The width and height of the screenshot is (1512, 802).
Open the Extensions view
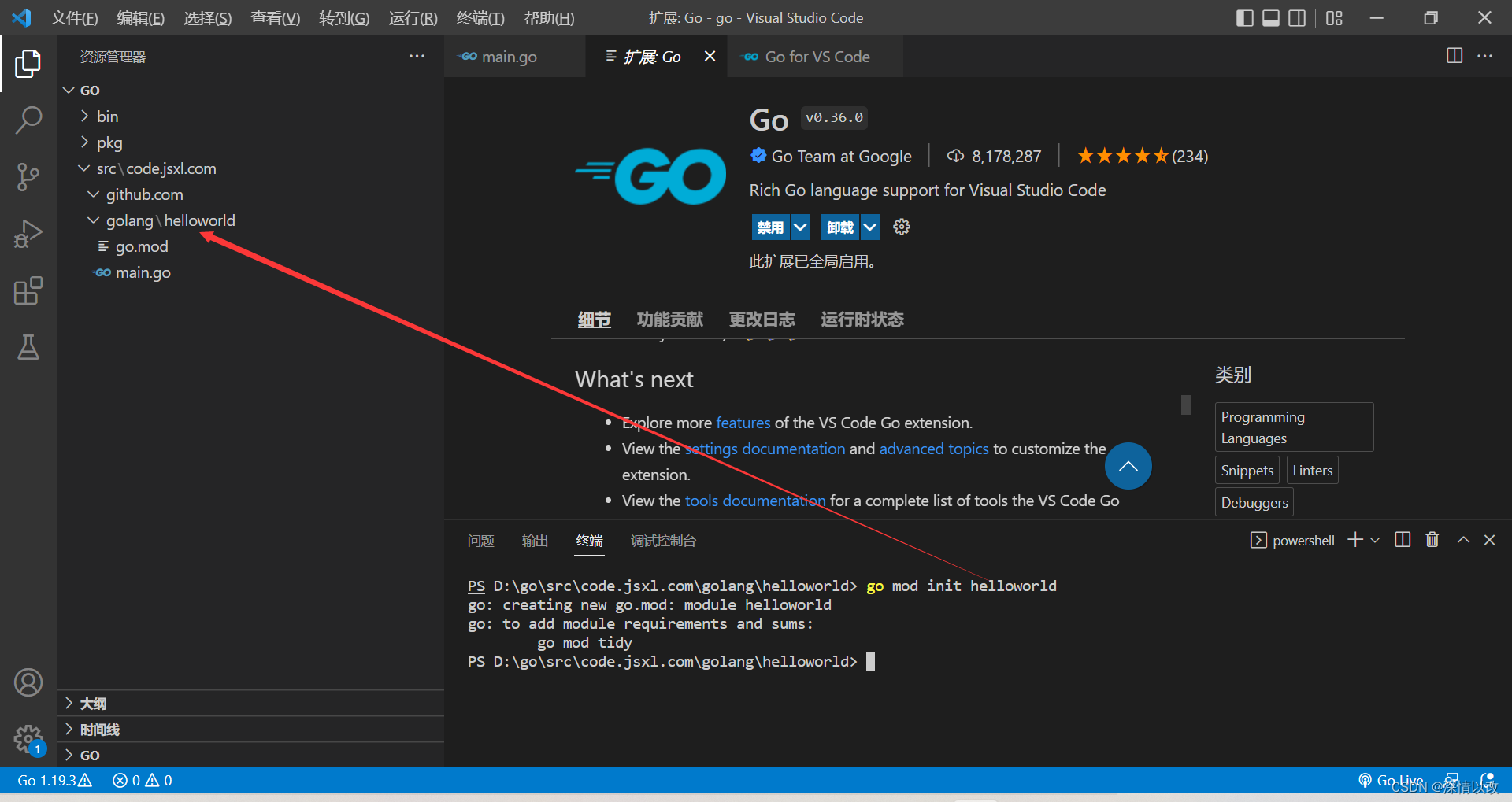[28, 290]
